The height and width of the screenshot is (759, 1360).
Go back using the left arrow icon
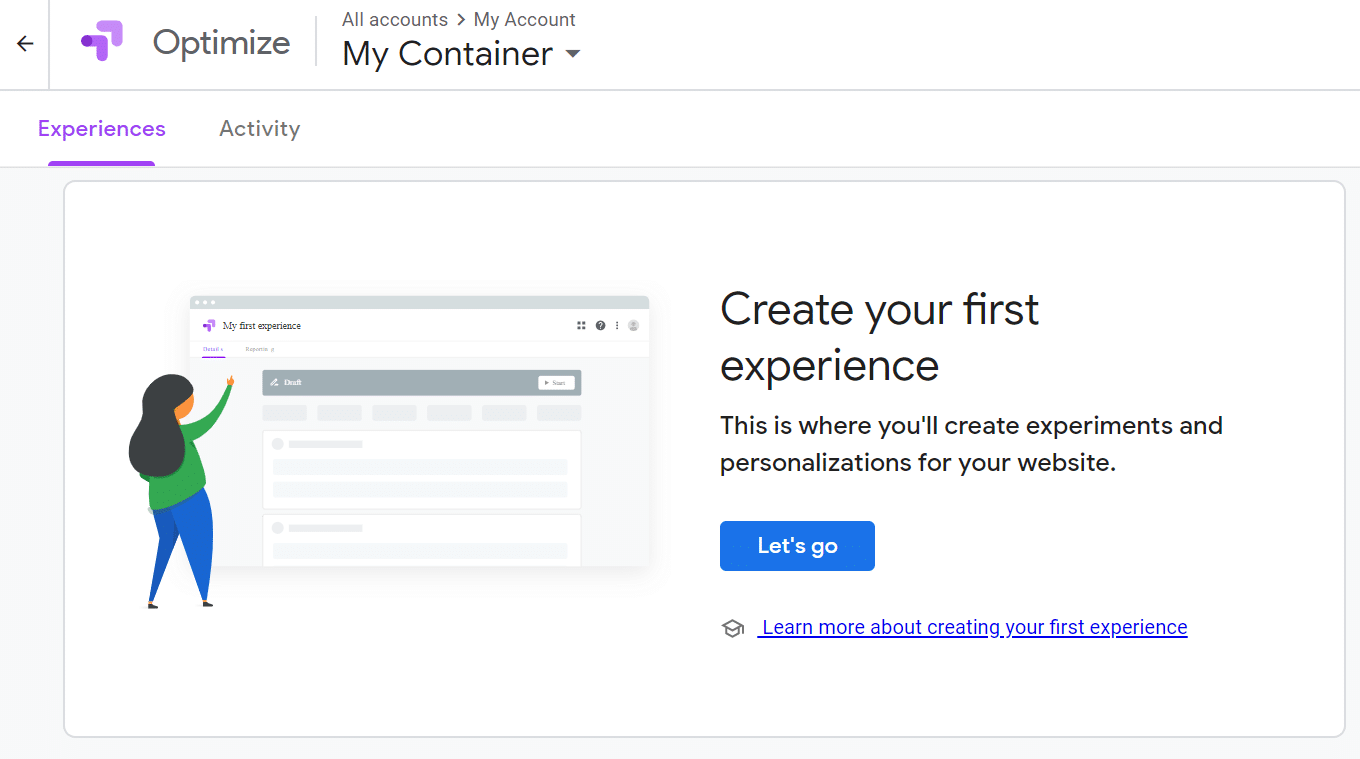25,44
